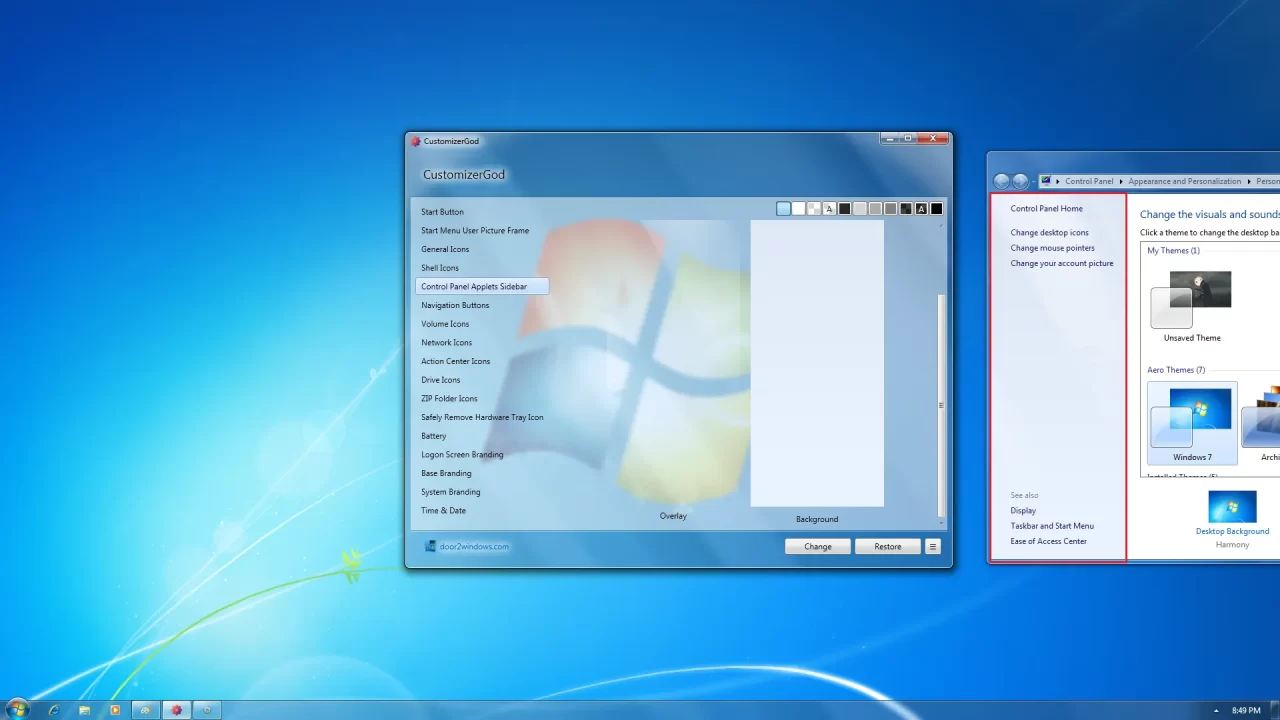Switch to the Shell Icons category
This screenshot has height=720, width=1280.
tap(440, 267)
